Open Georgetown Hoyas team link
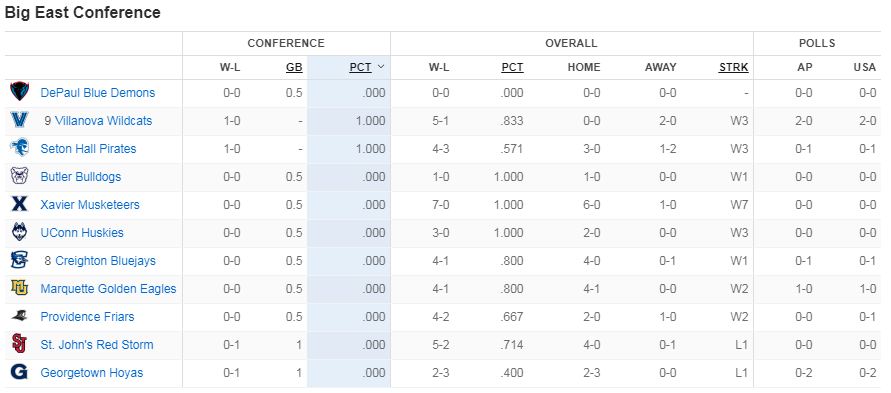This screenshot has width=891, height=393. pyautogui.click(x=91, y=373)
